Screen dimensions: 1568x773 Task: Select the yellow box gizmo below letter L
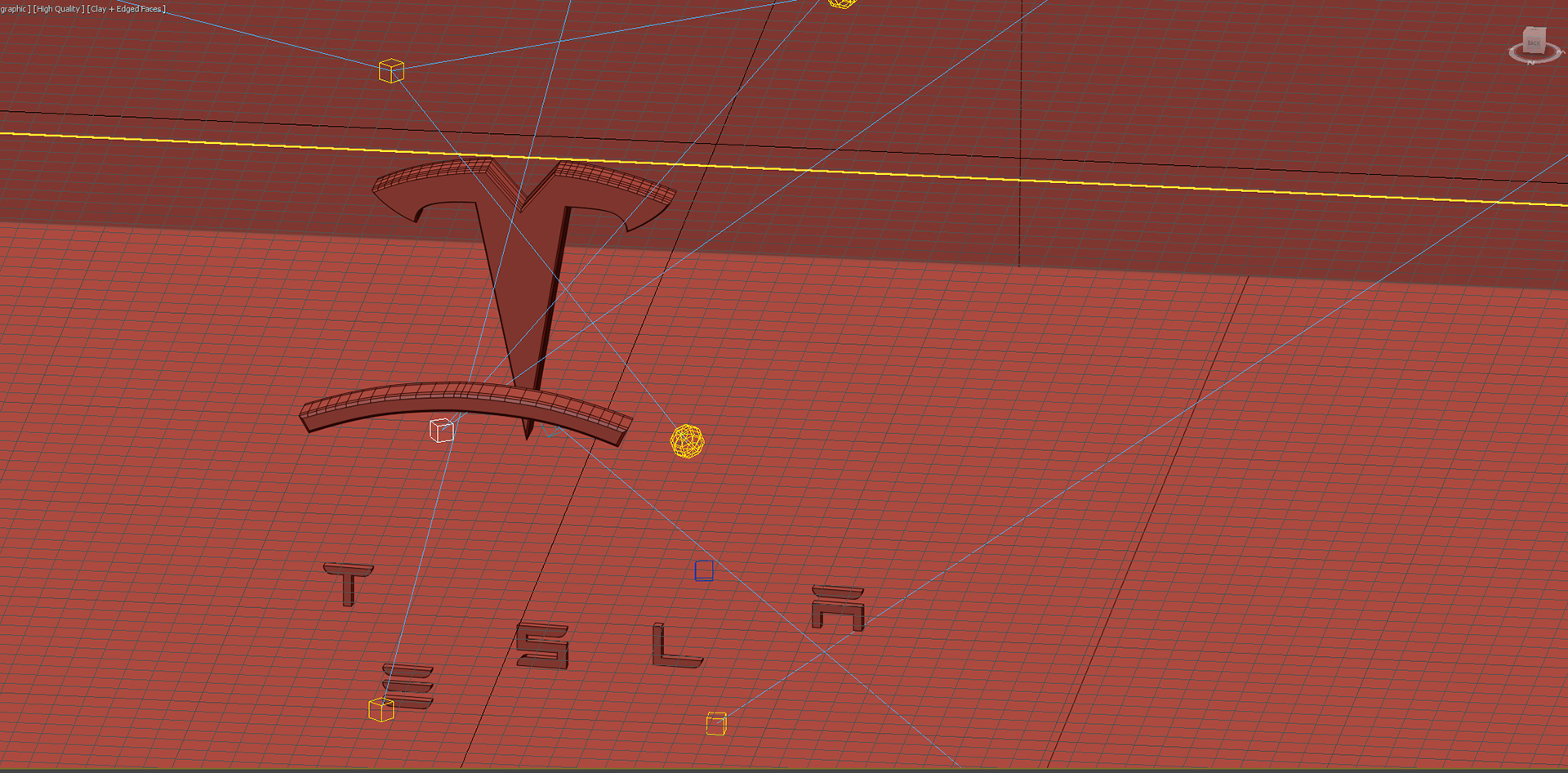coord(716,723)
